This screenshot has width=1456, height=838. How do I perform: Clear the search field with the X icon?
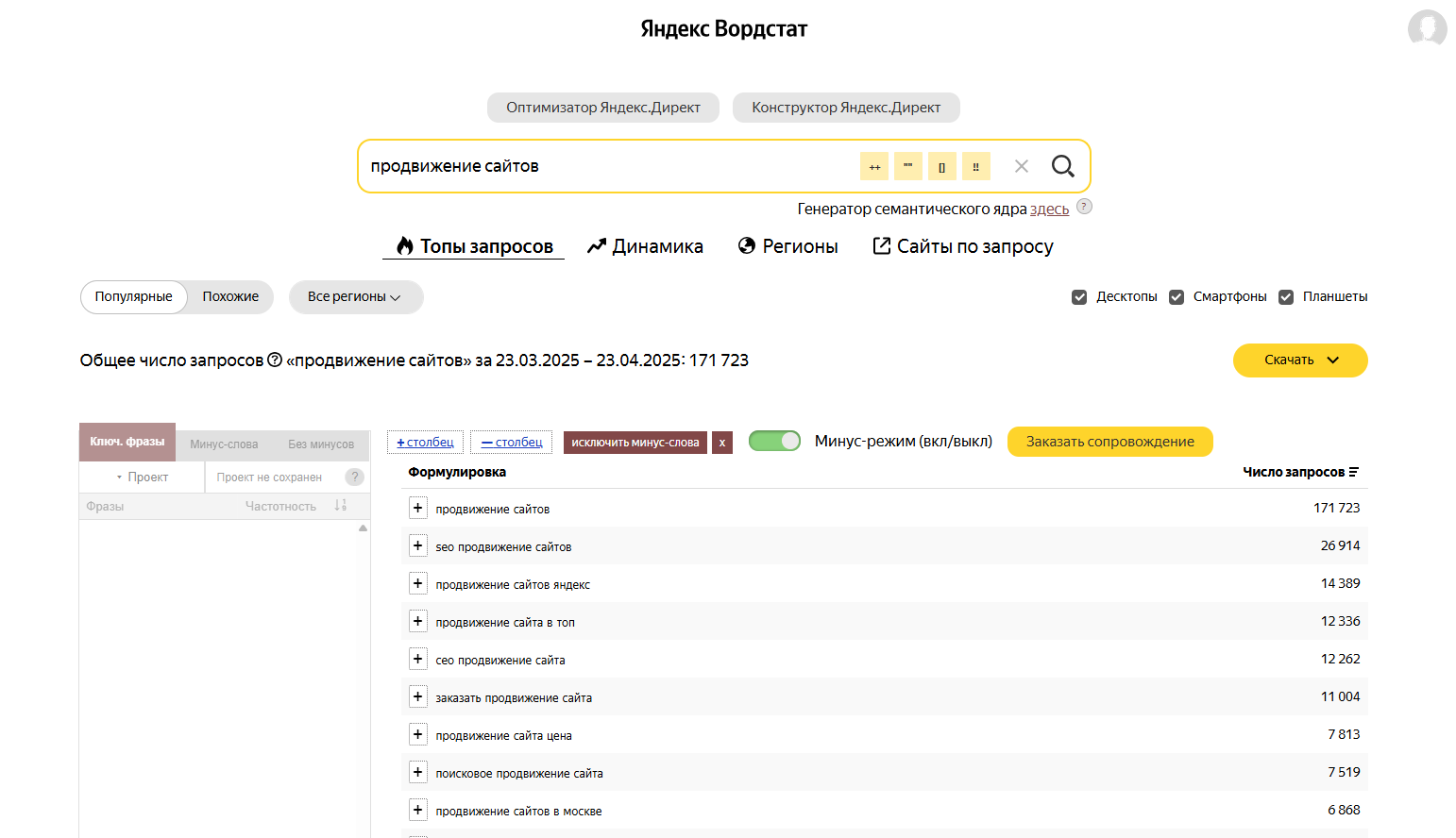[x=1022, y=166]
